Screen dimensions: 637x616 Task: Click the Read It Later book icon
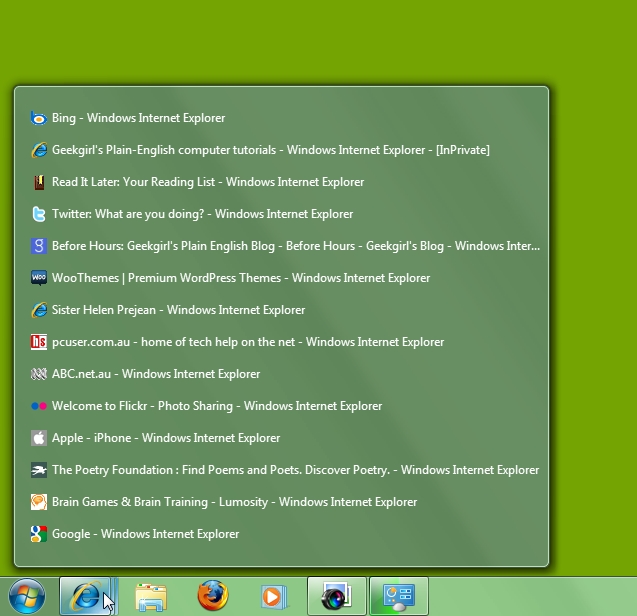(39, 182)
